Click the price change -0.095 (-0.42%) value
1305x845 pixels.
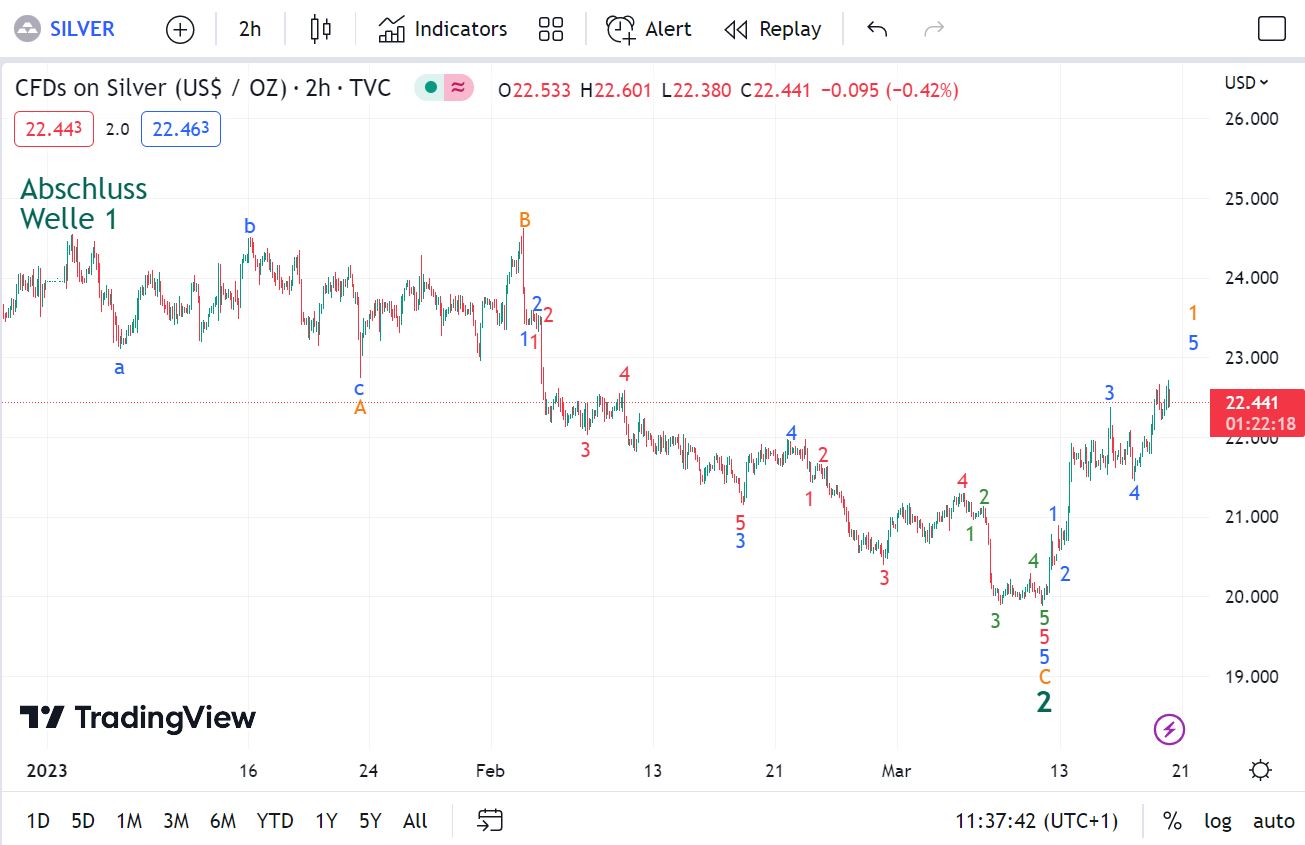pos(890,90)
